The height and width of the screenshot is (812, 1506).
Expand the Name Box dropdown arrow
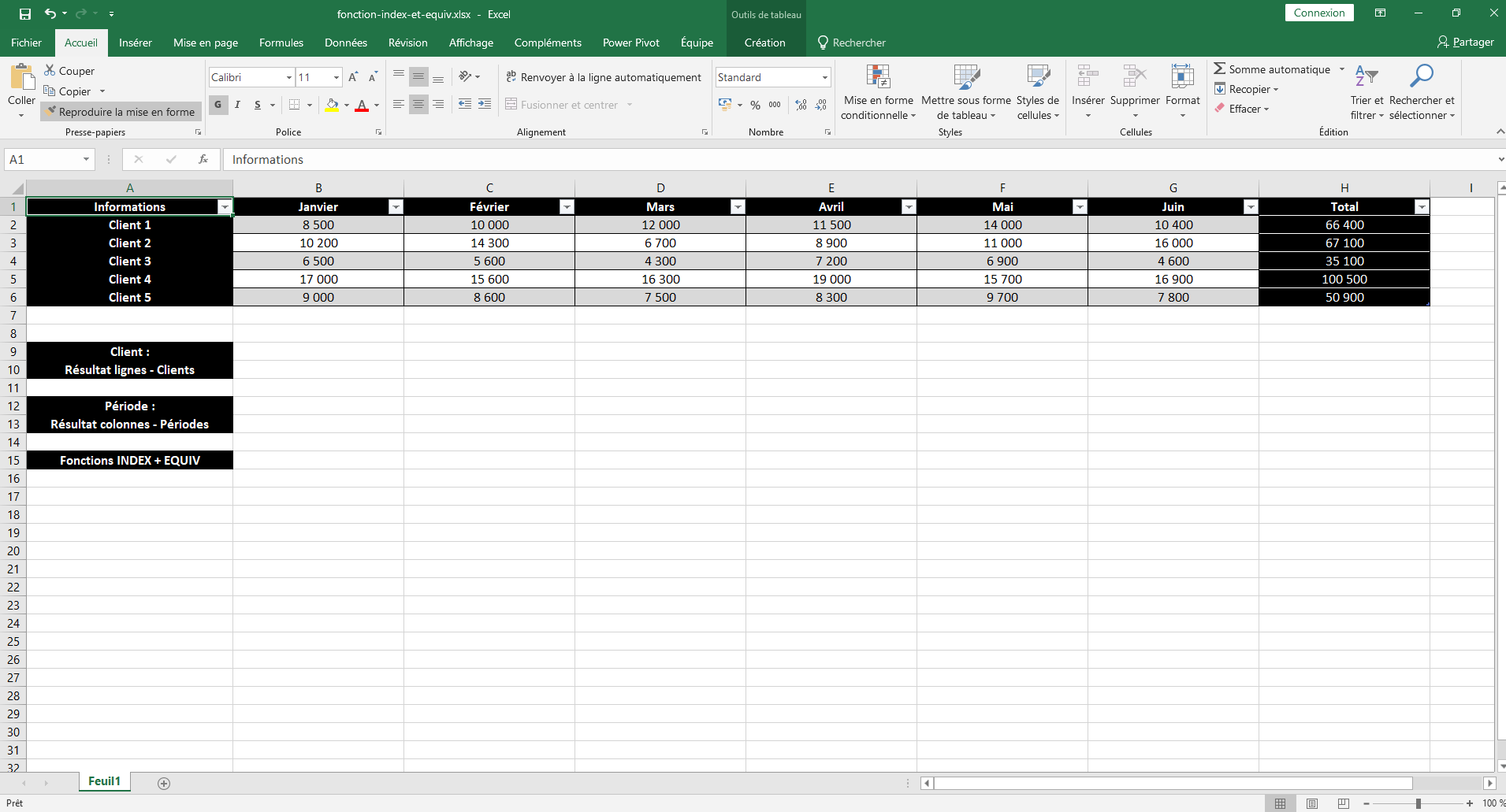coord(86,159)
